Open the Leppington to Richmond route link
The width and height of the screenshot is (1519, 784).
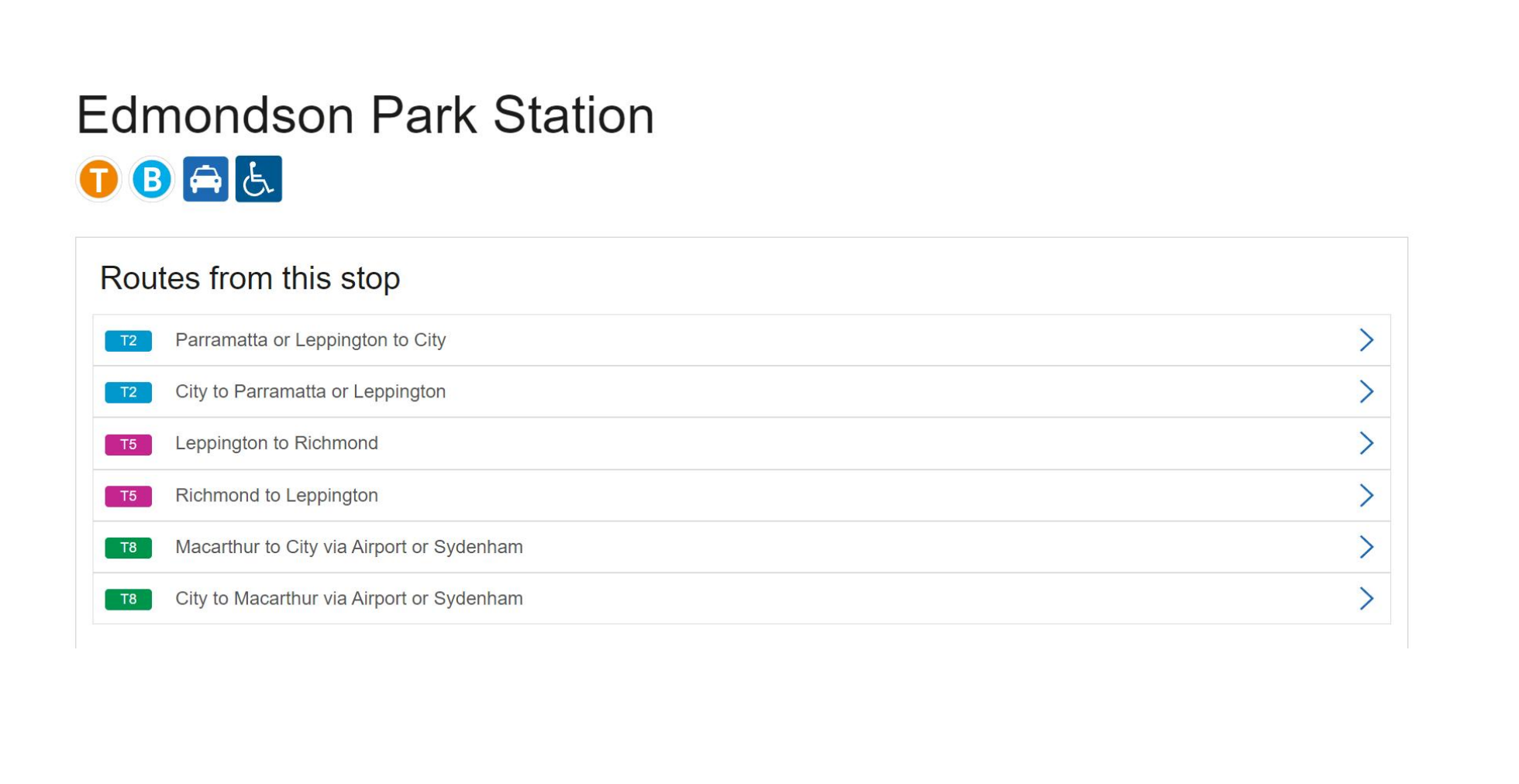(277, 443)
